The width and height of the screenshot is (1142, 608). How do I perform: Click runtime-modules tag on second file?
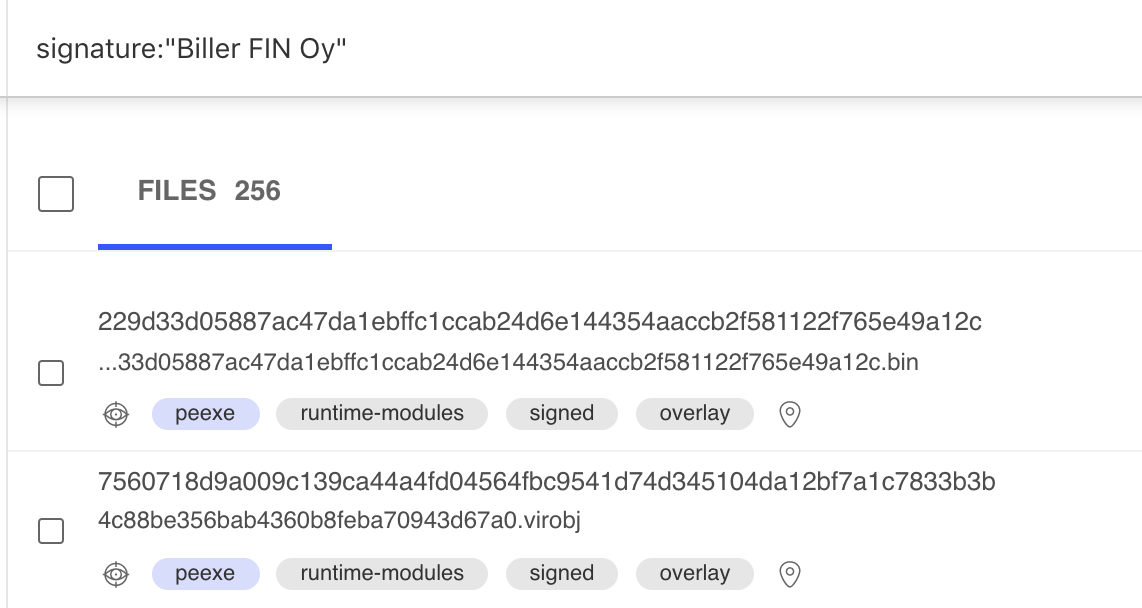point(382,574)
